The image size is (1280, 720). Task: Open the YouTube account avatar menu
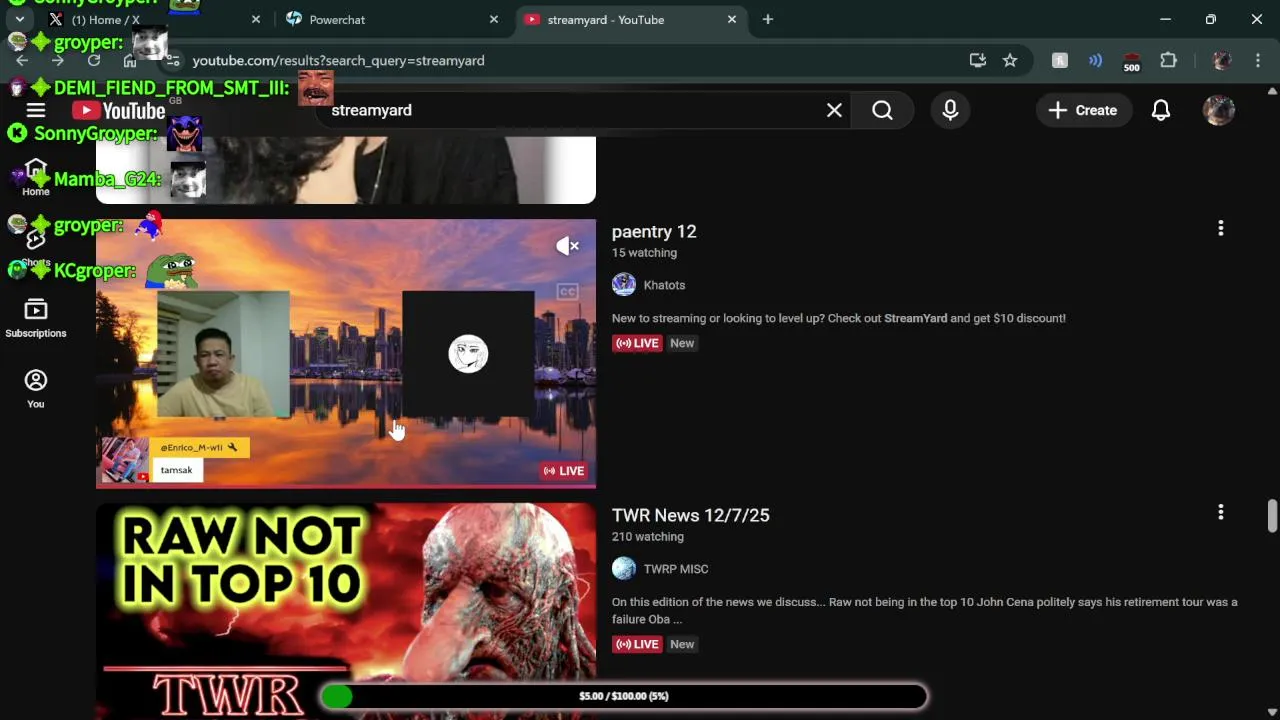(1218, 110)
